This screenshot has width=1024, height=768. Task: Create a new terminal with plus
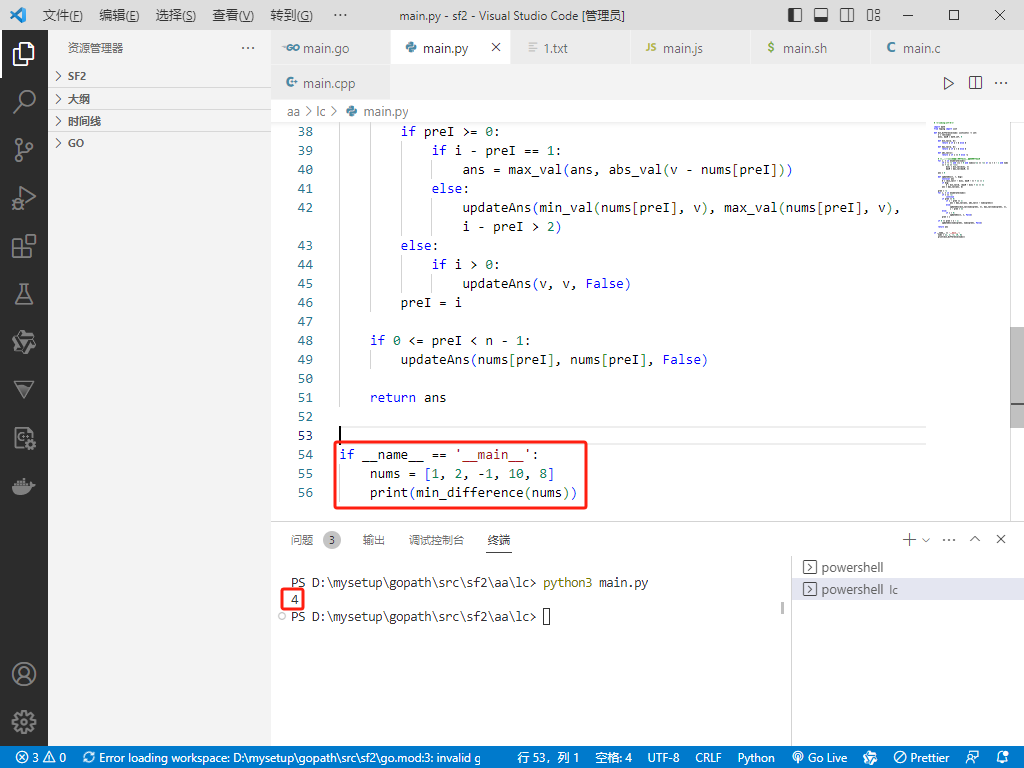coord(908,539)
